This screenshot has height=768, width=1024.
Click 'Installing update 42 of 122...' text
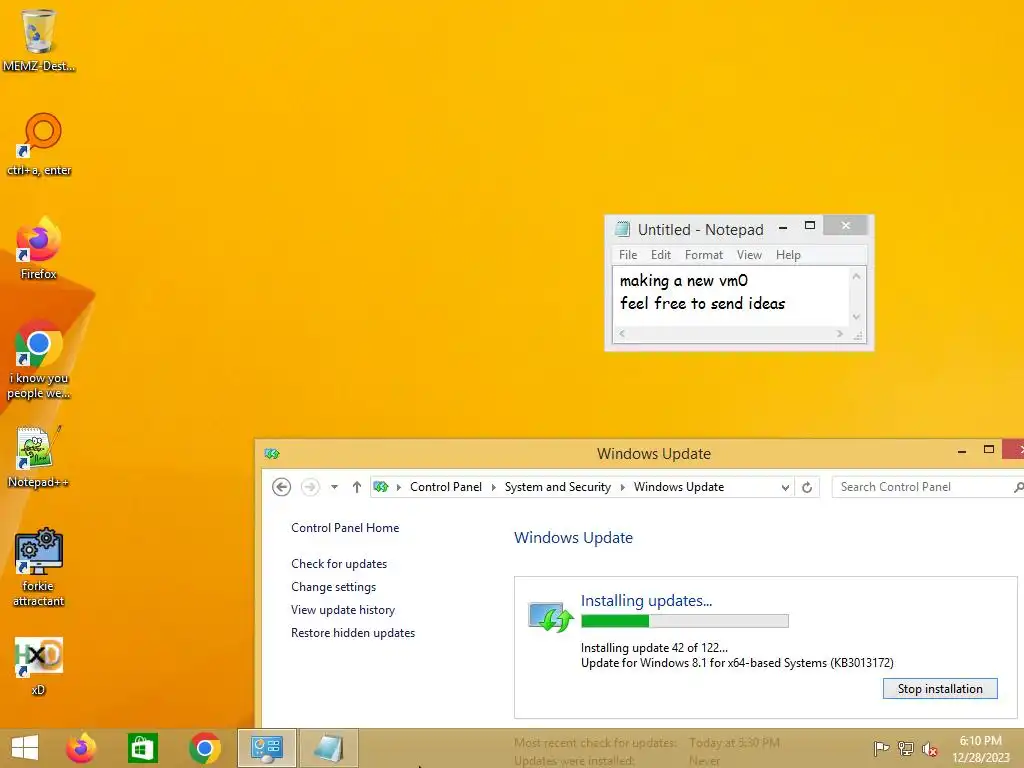pos(654,648)
